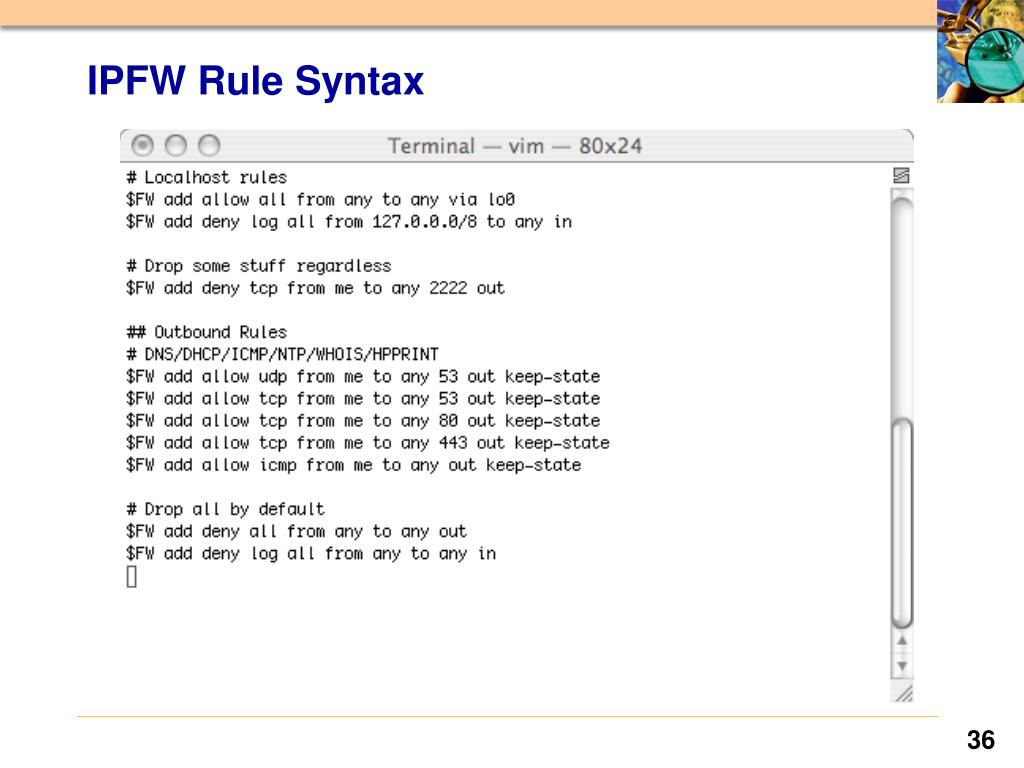This screenshot has height=768, width=1024.
Task: Click the '# Localhost rules' comment line
Action: click(x=206, y=178)
